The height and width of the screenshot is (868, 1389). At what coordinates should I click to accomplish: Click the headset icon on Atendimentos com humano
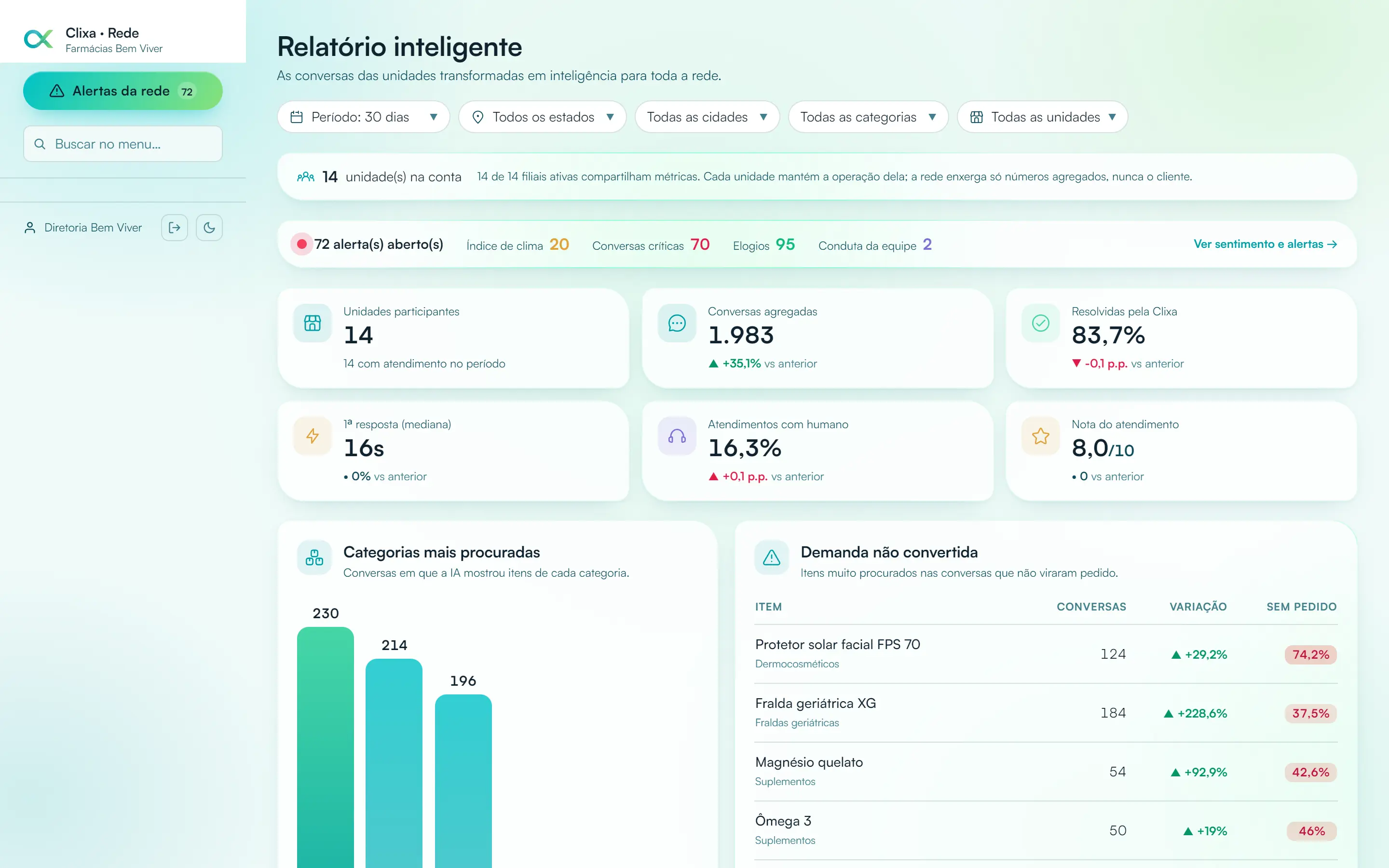pyautogui.click(x=677, y=436)
